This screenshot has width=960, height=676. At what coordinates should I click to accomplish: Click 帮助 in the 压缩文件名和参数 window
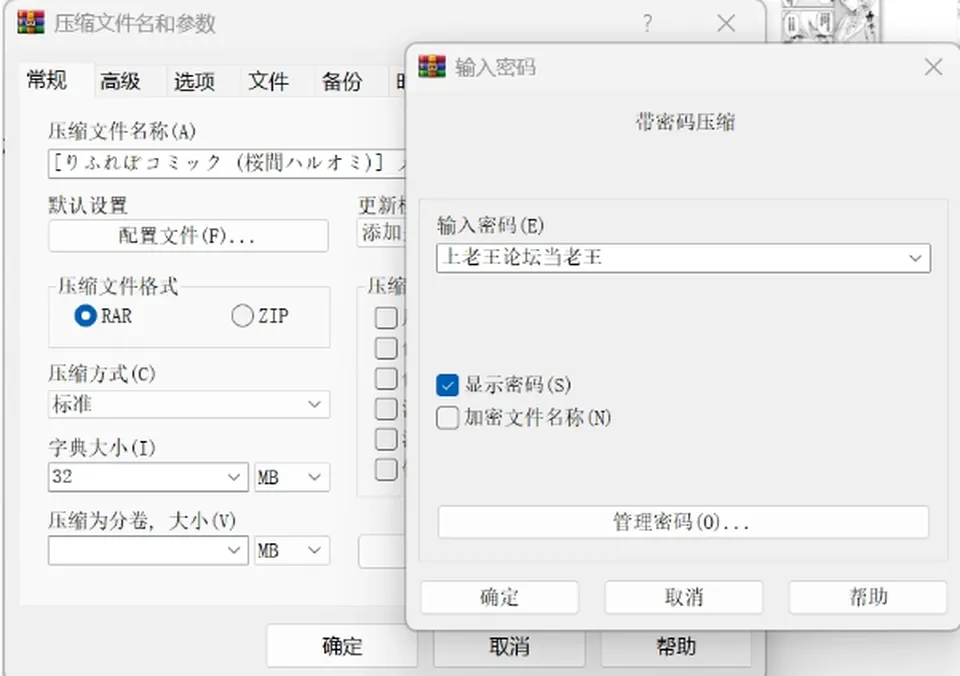pyautogui.click(x=676, y=646)
